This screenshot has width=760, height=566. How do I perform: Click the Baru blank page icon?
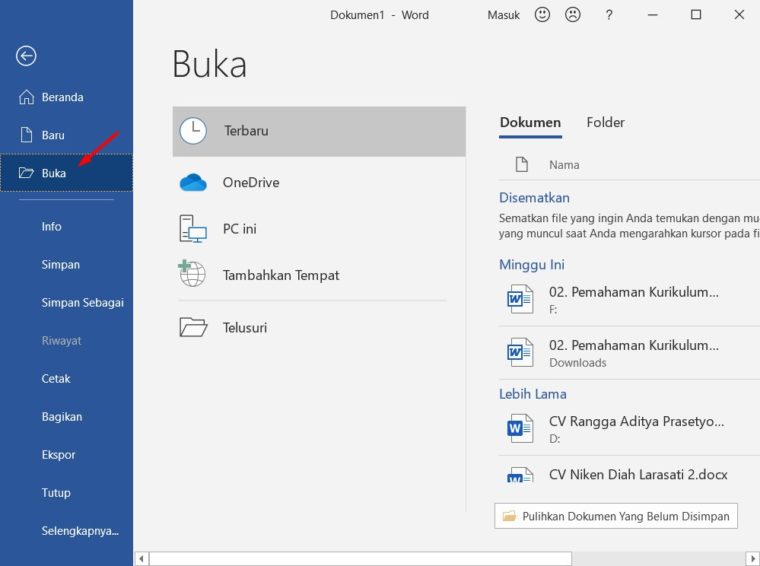click(26, 135)
